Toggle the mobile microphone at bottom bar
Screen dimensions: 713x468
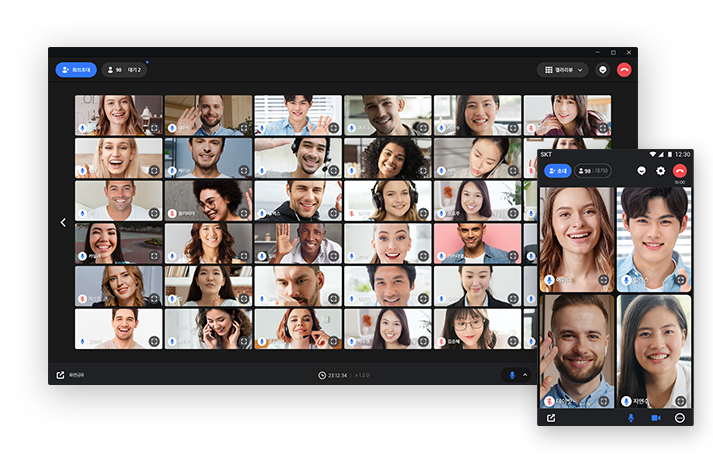click(631, 417)
